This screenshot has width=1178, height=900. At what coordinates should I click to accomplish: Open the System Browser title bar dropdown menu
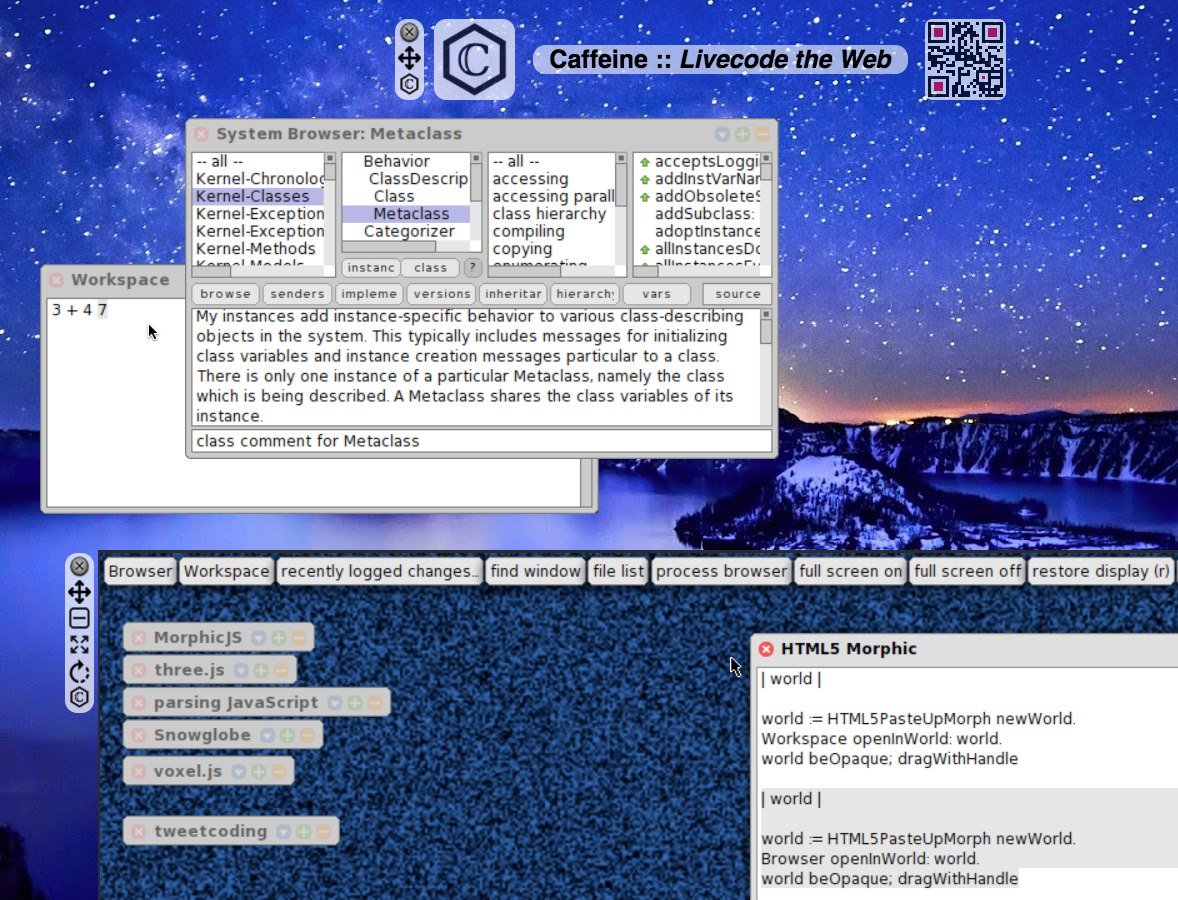point(721,133)
